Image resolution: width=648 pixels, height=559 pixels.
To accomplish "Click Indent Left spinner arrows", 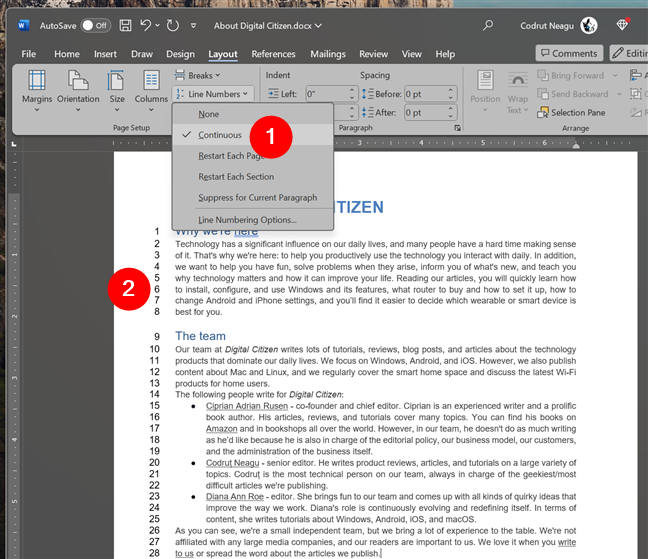I will click(x=352, y=94).
